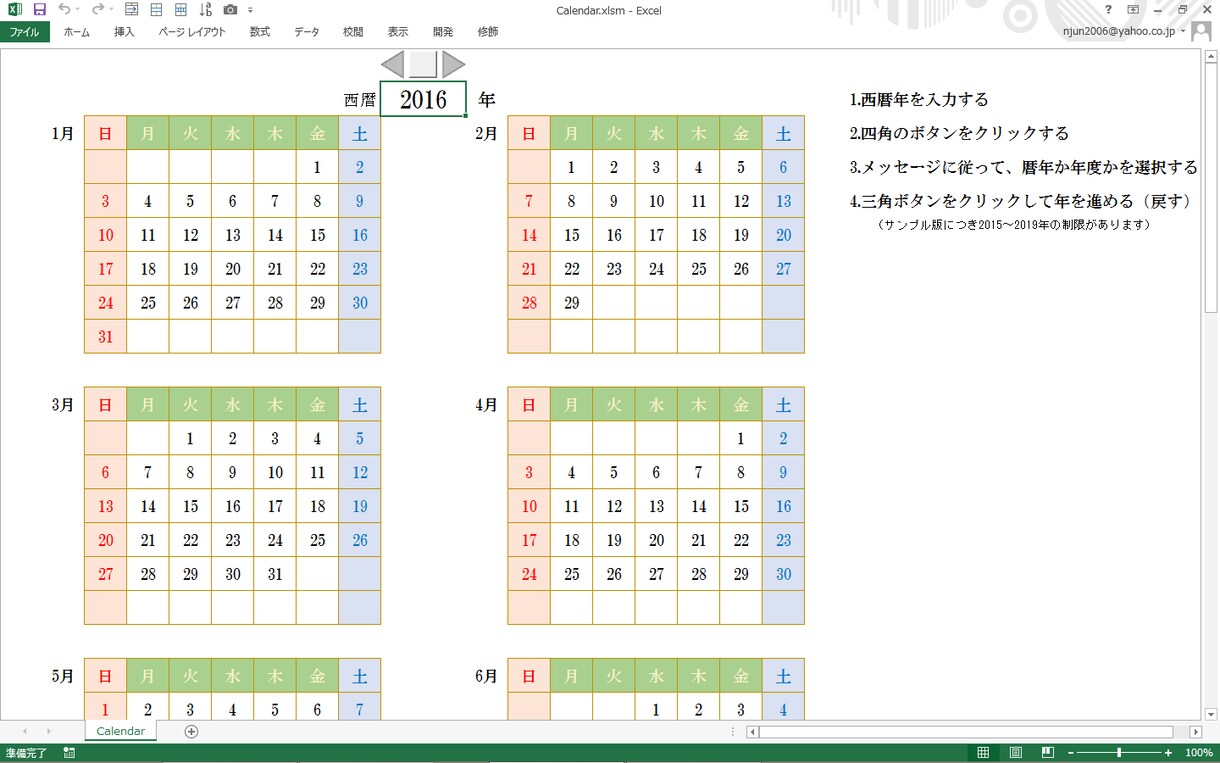
Task: Click the second grid icon in the quick access toolbar
Action: (156, 9)
